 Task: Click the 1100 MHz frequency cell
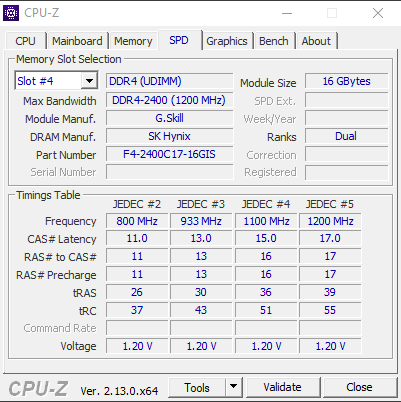pos(266,221)
